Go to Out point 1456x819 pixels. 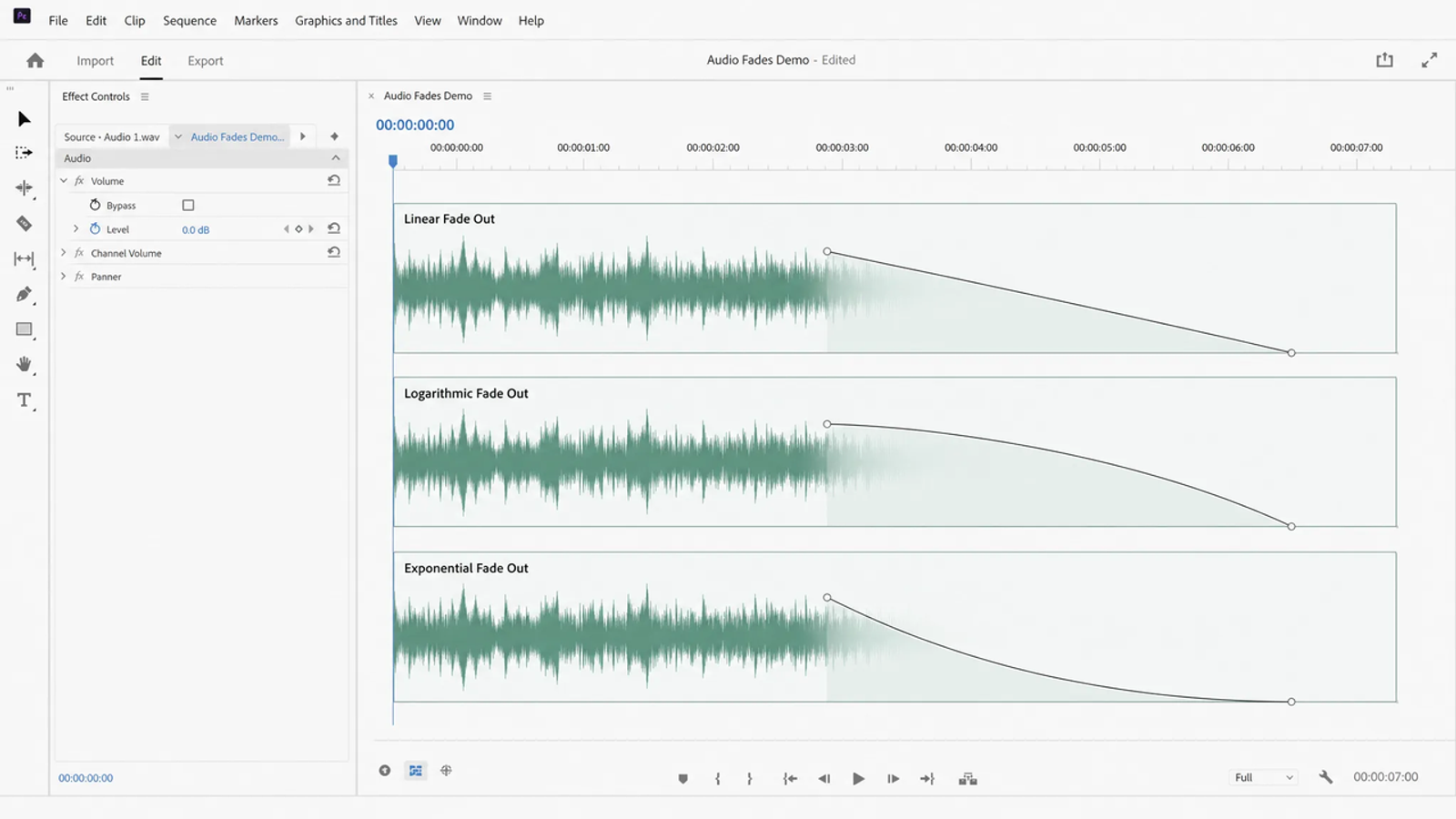pos(927,779)
